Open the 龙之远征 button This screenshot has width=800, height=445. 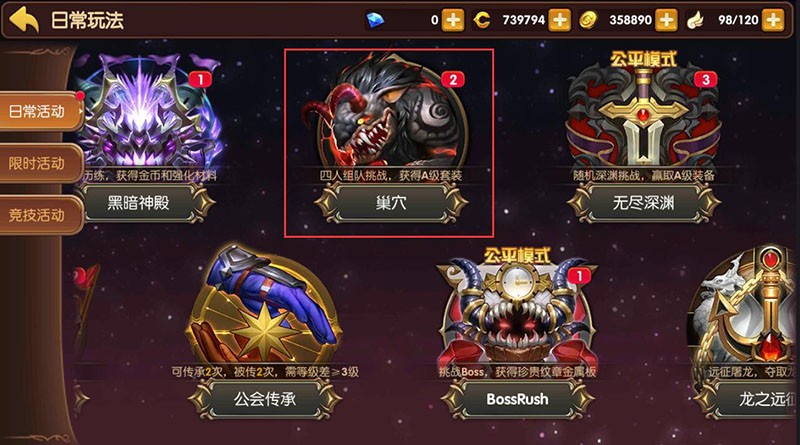(x=753, y=399)
